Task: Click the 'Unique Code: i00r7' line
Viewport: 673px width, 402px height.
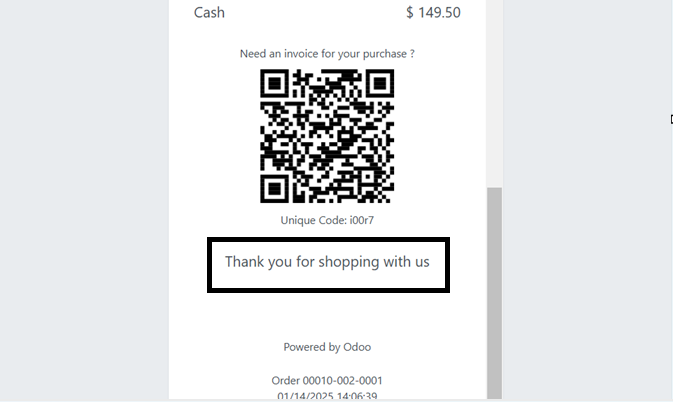Action: 327,220
